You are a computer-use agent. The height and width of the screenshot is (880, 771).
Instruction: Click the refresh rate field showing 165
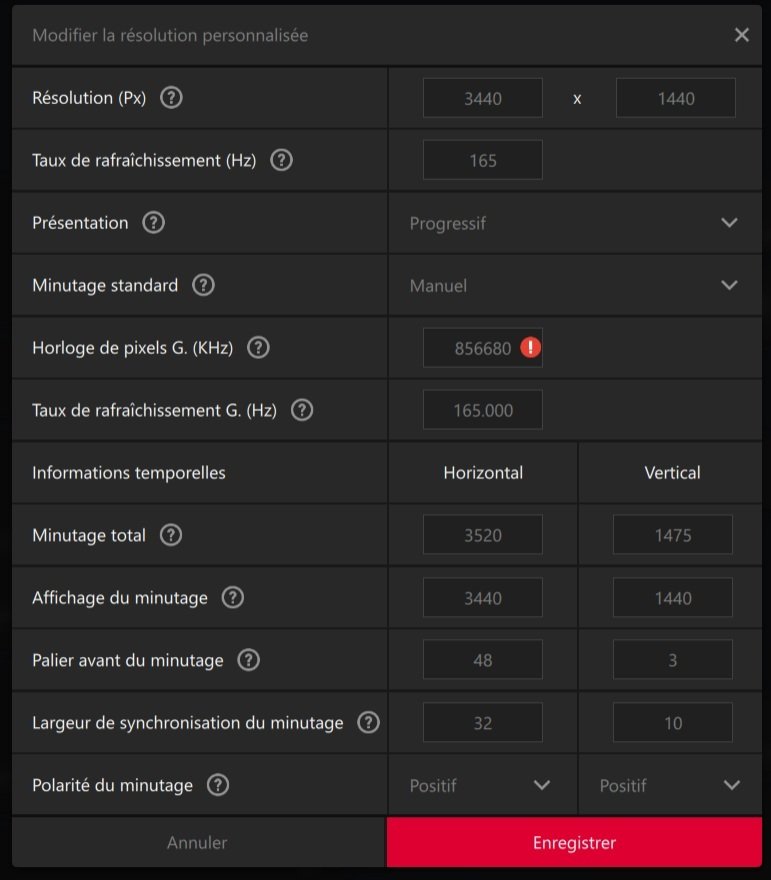point(483,161)
